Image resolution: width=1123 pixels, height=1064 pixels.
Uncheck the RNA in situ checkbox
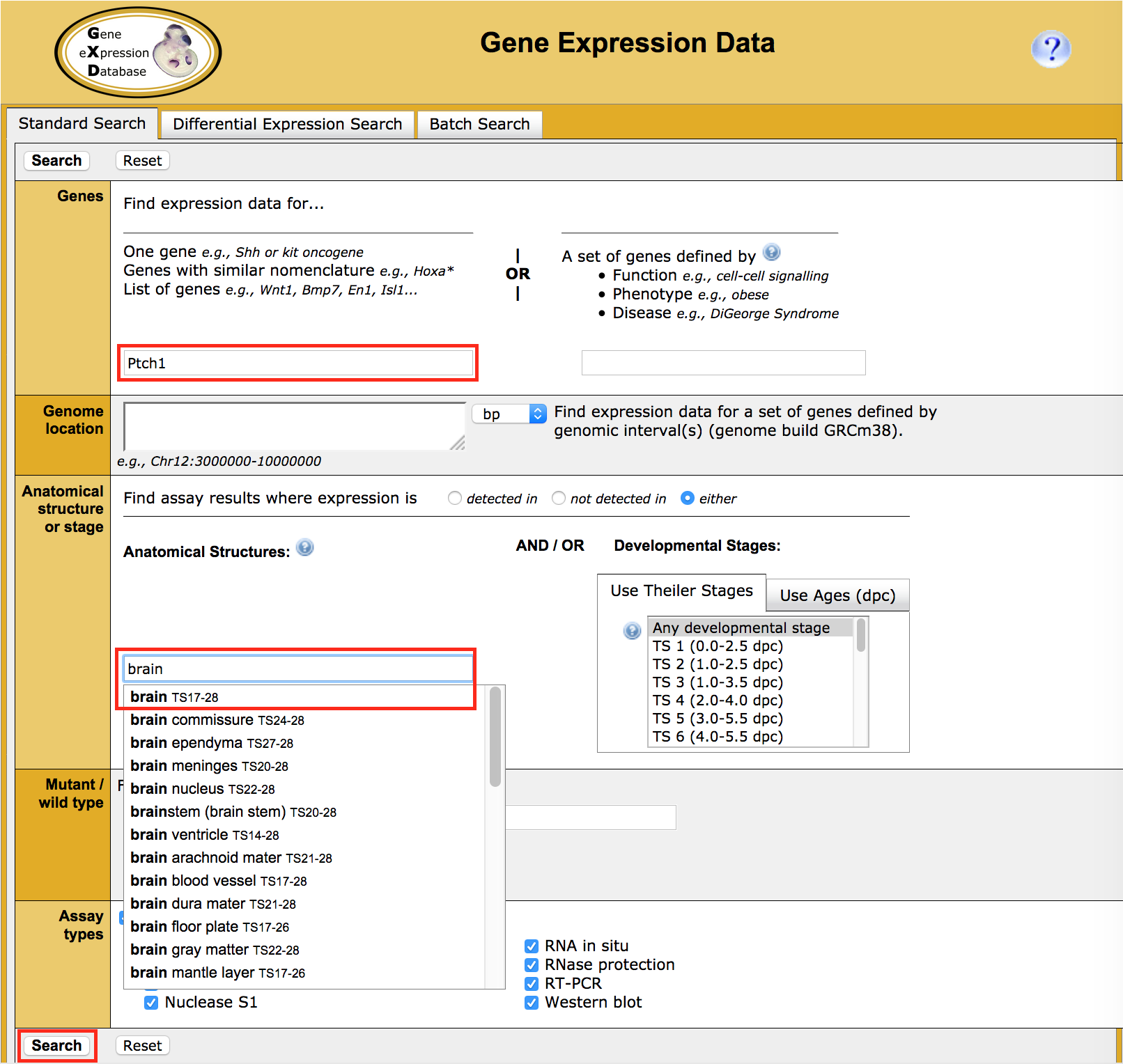532,946
